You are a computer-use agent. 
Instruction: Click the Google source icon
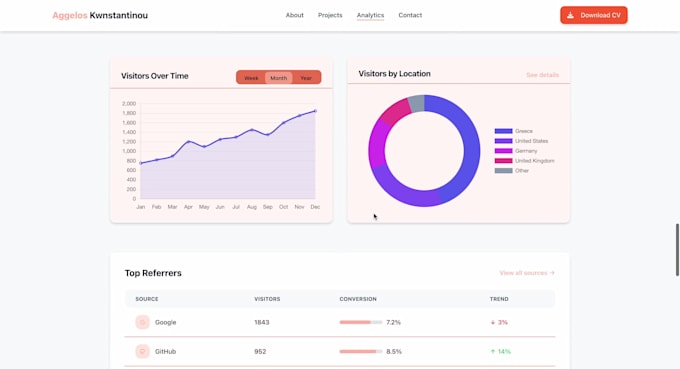142,322
